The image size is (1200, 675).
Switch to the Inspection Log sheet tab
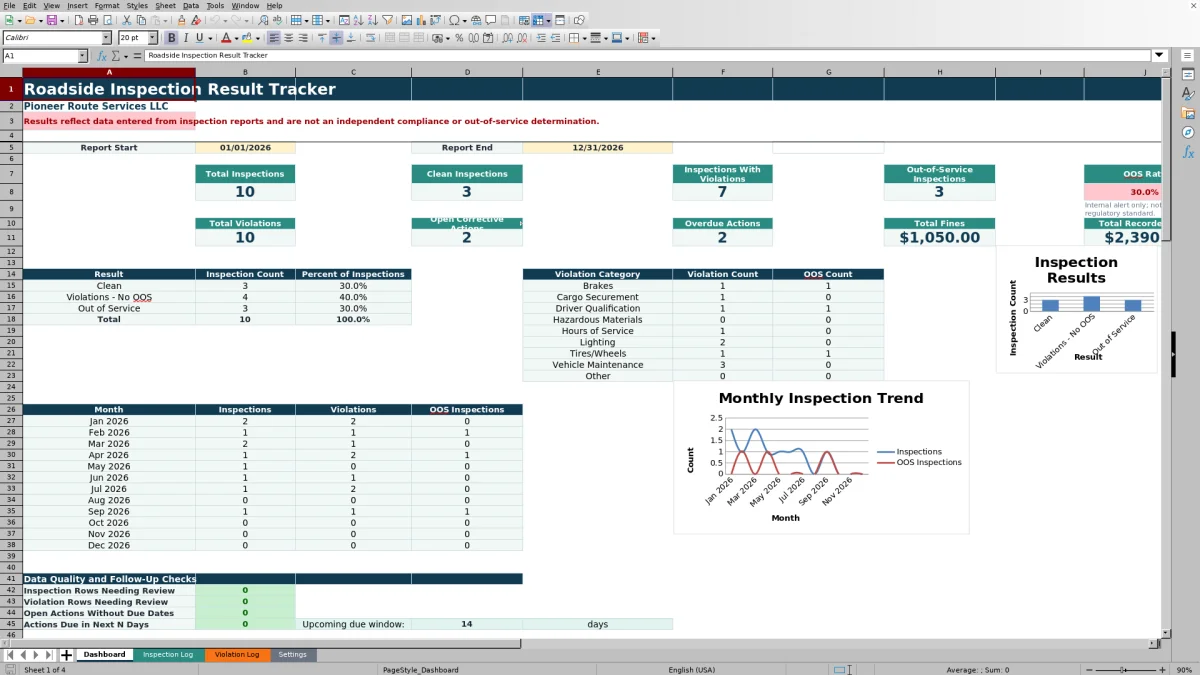pyautogui.click(x=168, y=655)
